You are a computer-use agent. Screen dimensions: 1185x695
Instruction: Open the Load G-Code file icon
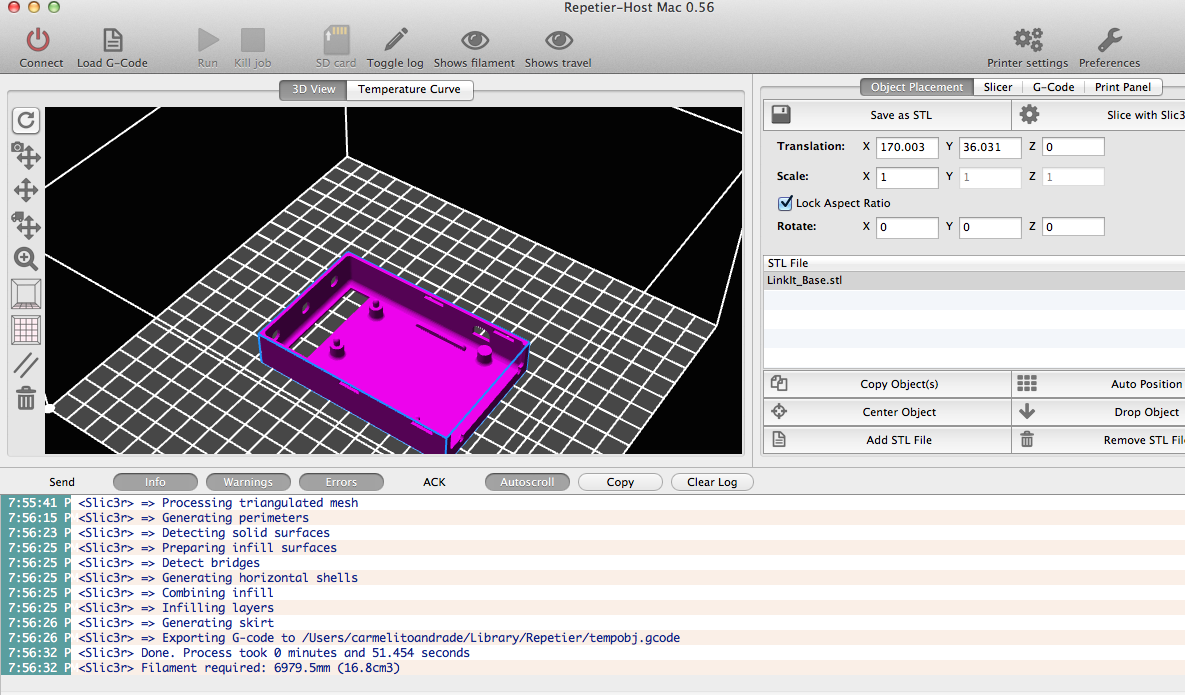click(113, 40)
